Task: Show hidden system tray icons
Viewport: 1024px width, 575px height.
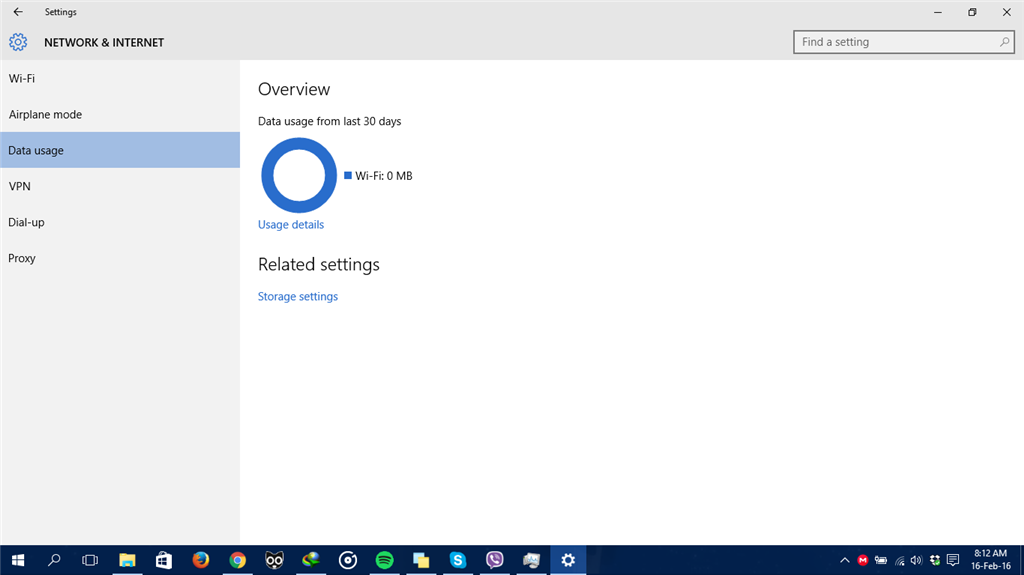Action: click(x=844, y=560)
